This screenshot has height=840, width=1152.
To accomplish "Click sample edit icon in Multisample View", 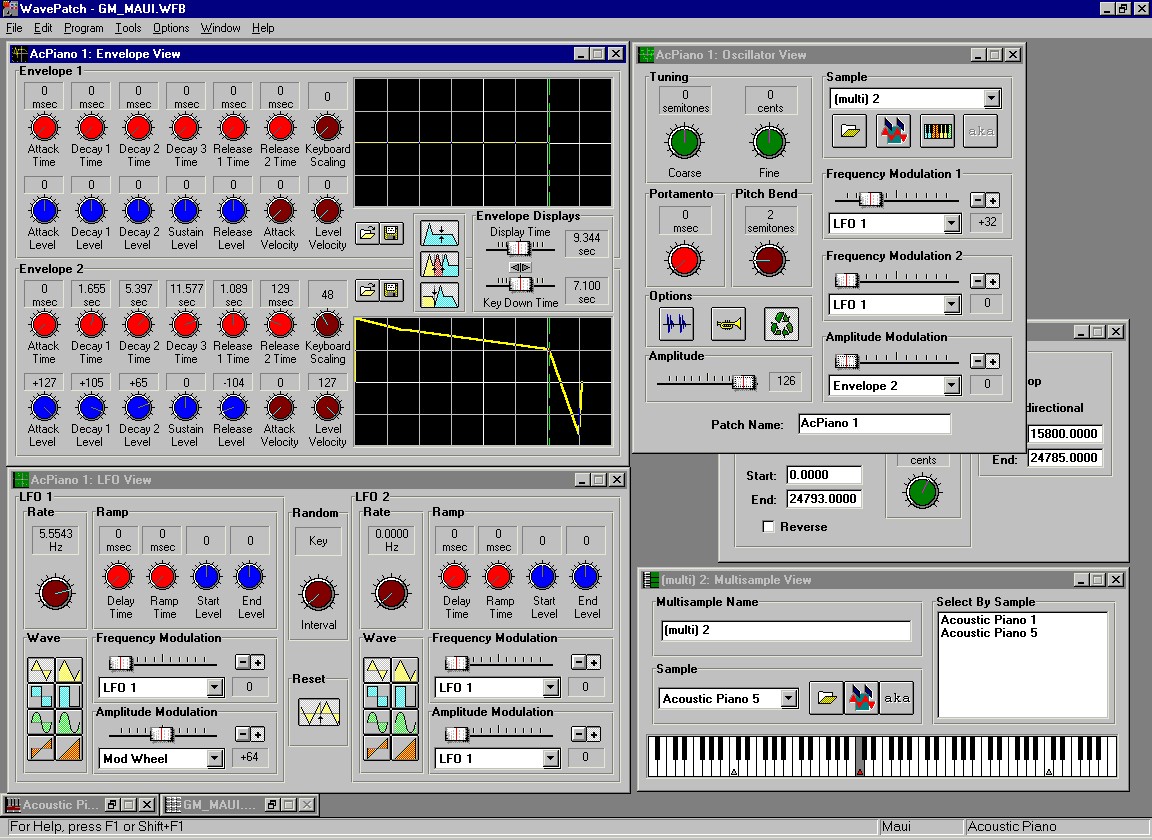I will pyautogui.click(x=861, y=697).
